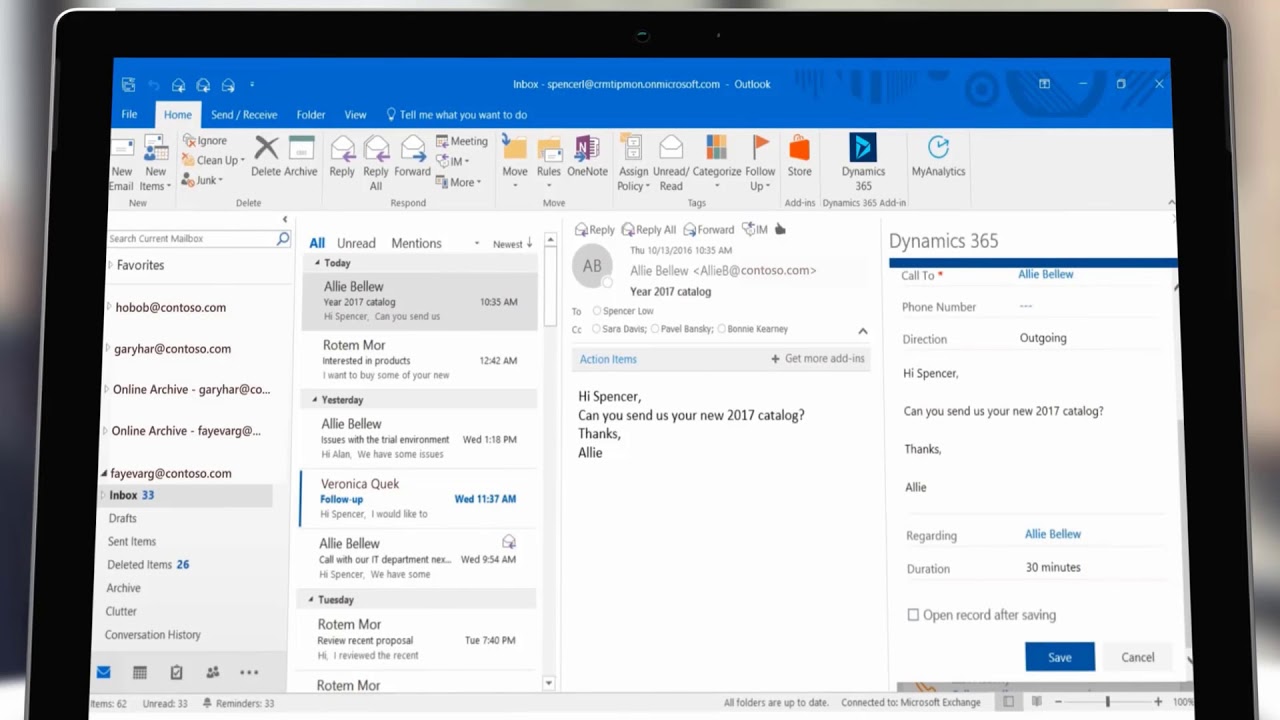
Task: Click the search magnifier icon
Action: [x=283, y=239]
